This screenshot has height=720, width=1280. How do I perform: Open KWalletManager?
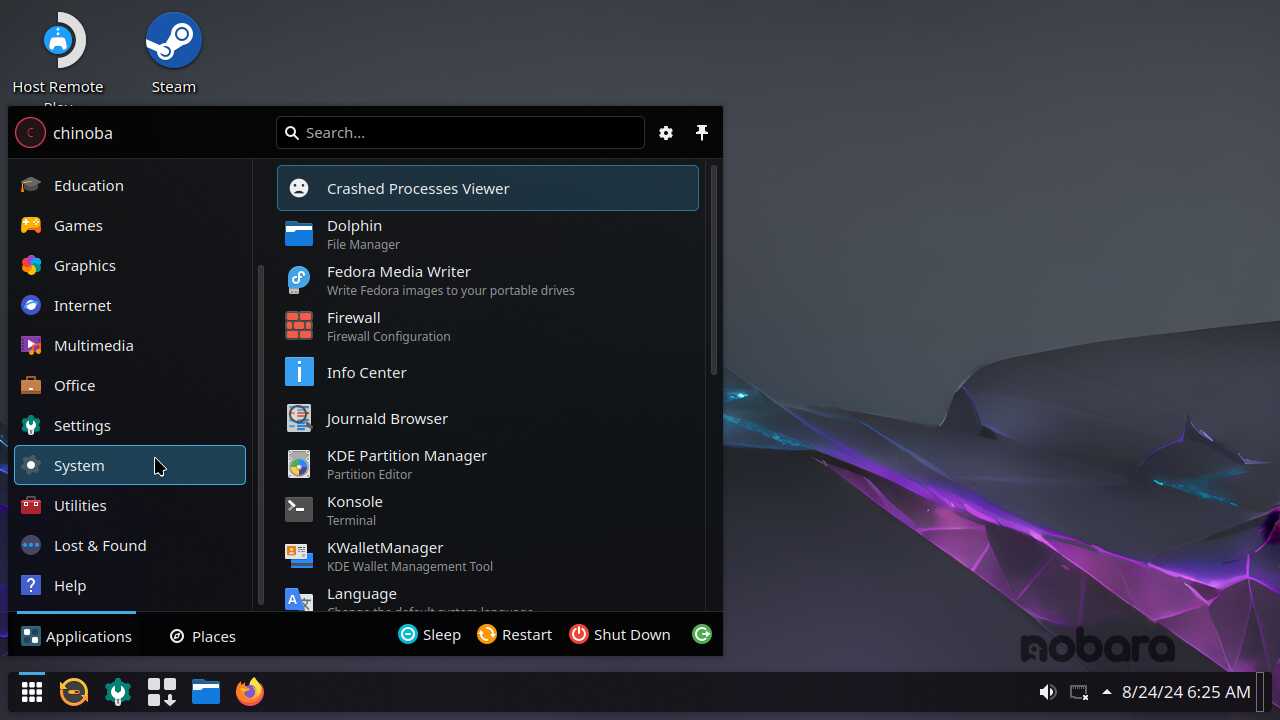pyautogui.click(x=487, y=556)
